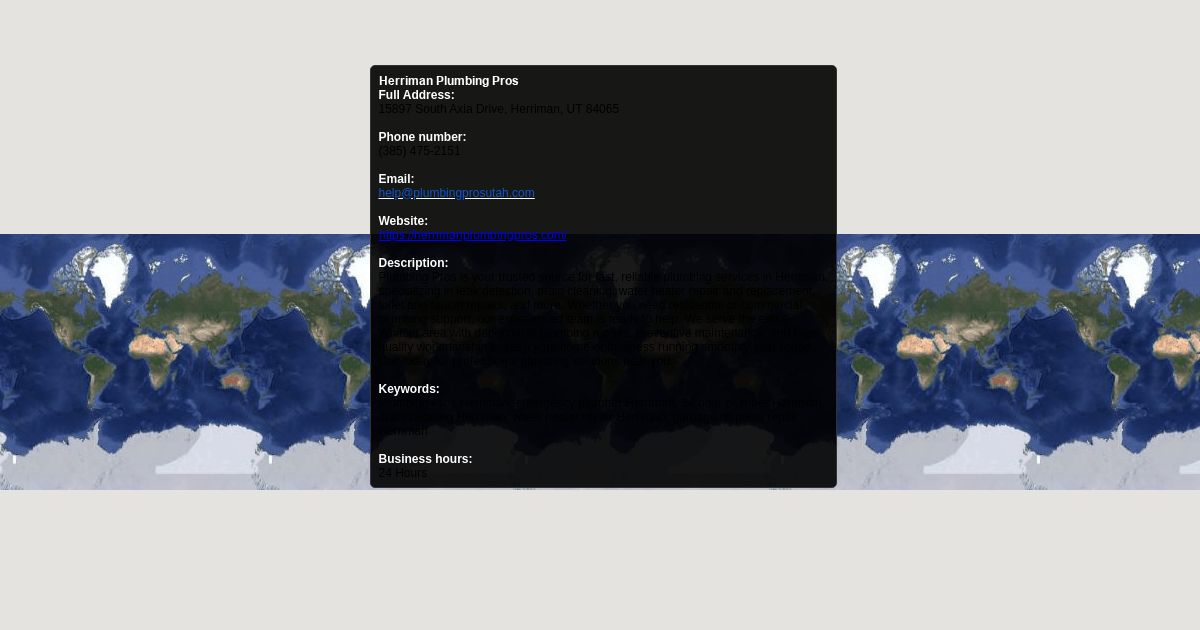Click the Website label
Image resolution: width=1200 pixels, height=630 pixels.
pos(403,221)
